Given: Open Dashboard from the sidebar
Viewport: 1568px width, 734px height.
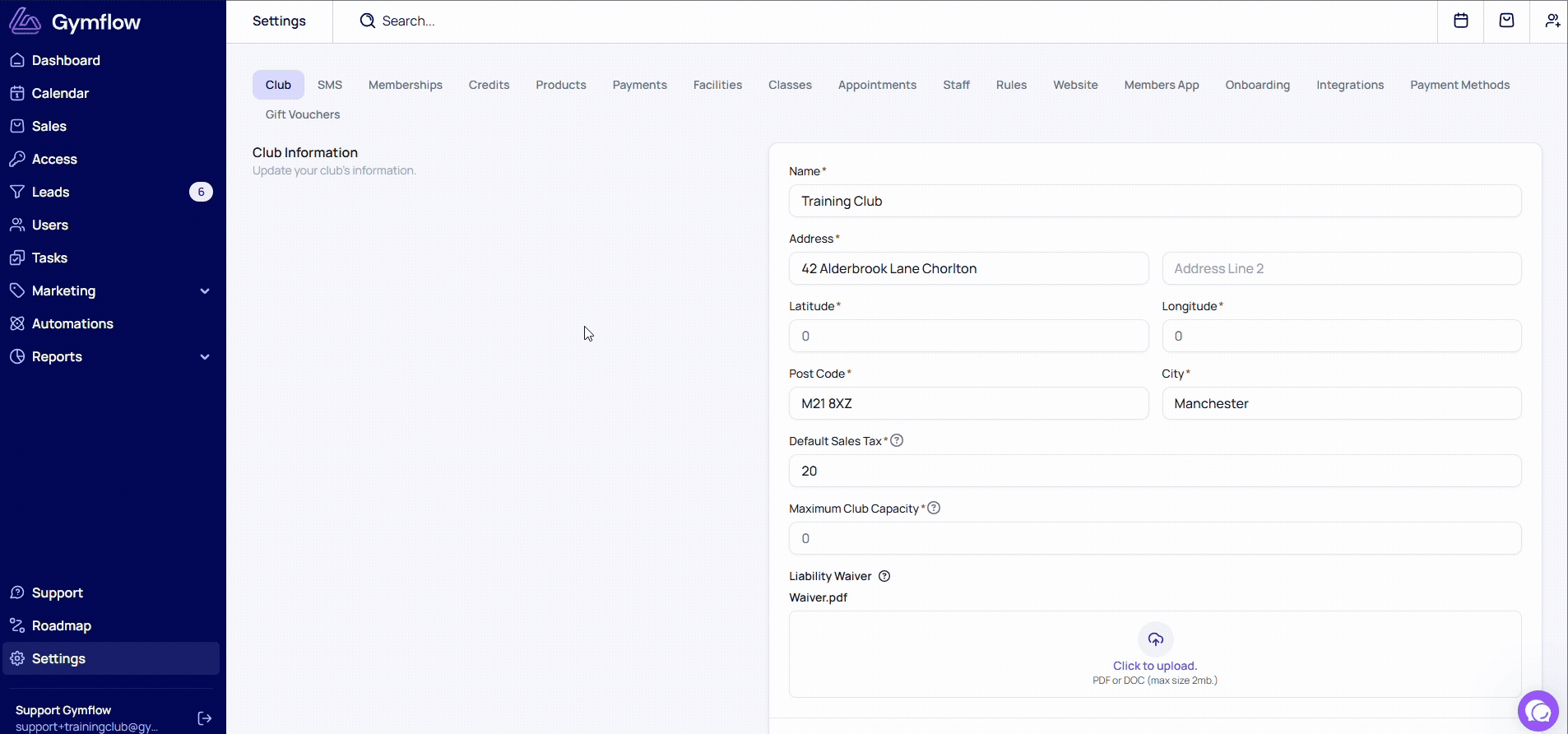Looking at the screenshot, I should click(x=66, y=60).
